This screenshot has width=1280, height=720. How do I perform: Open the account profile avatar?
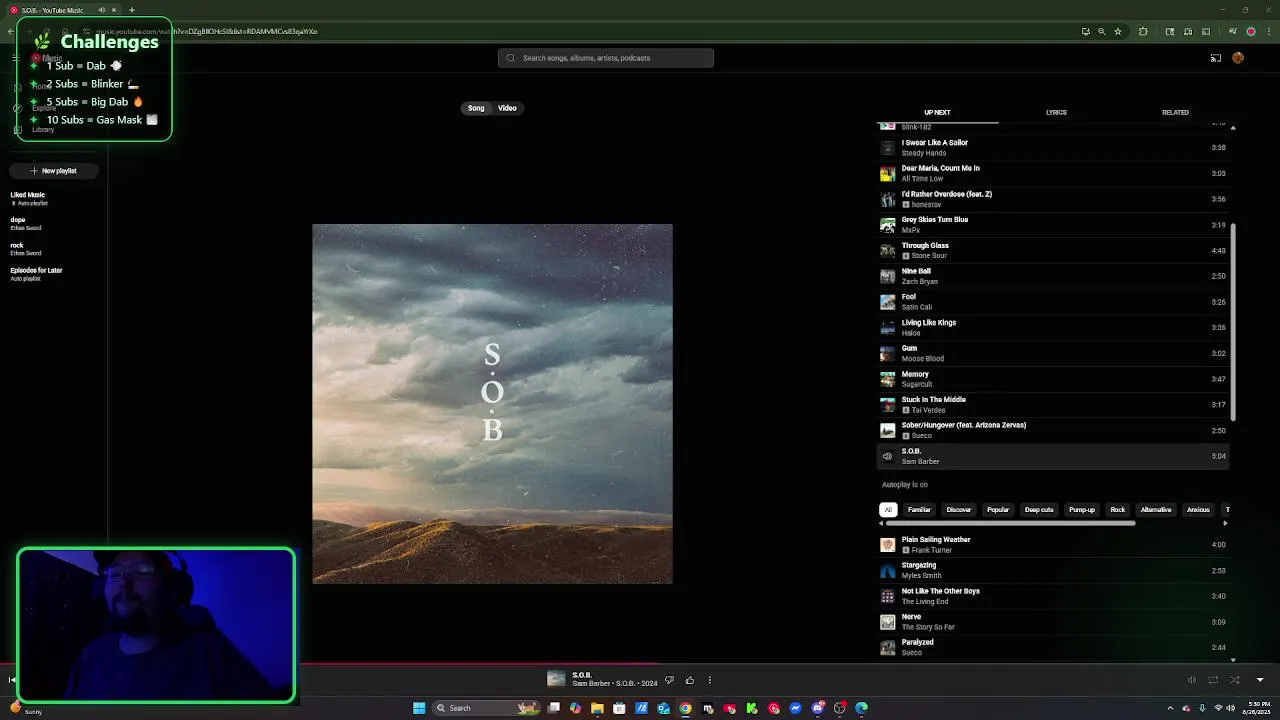point(1238,58)
